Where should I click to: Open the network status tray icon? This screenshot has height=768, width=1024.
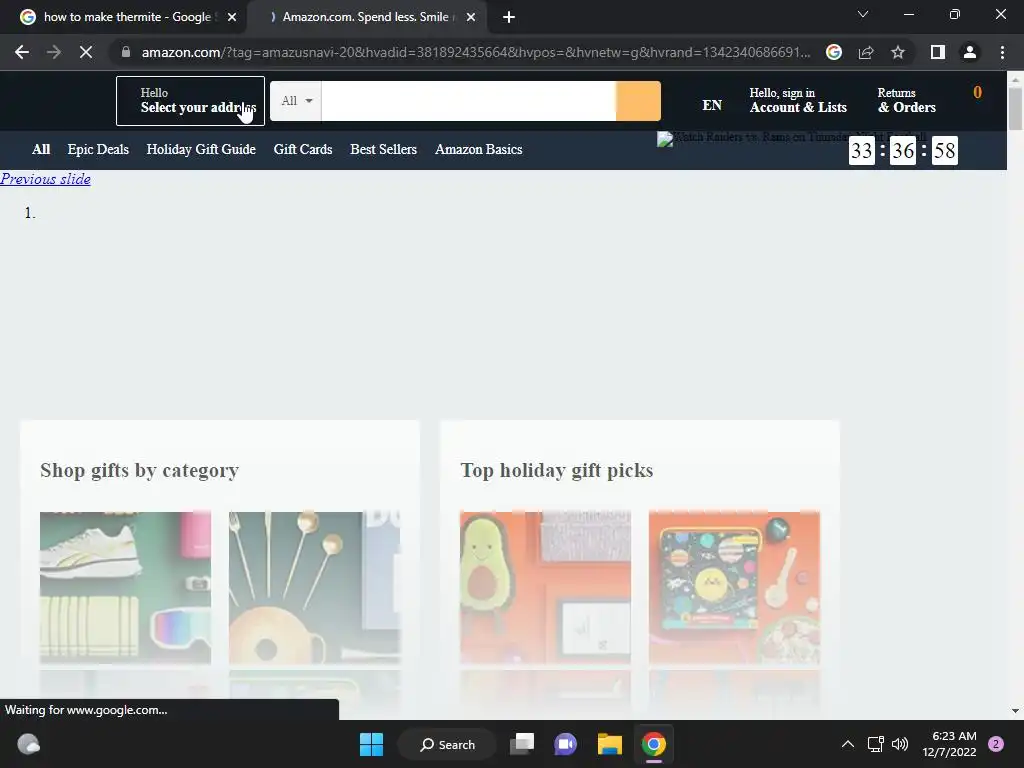pyautogui.click(x=875, y=744)
